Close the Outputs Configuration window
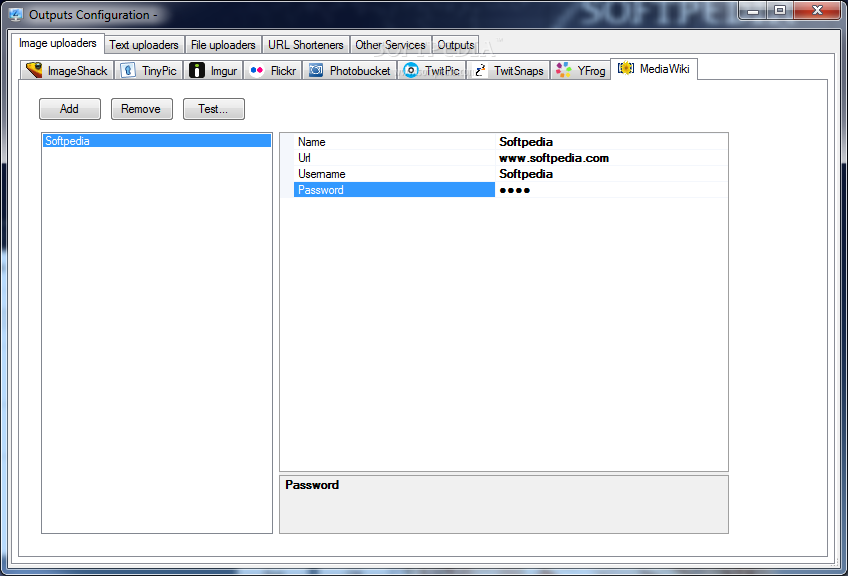The height and width of the screenshot is (576, 848). click(817, 10)
